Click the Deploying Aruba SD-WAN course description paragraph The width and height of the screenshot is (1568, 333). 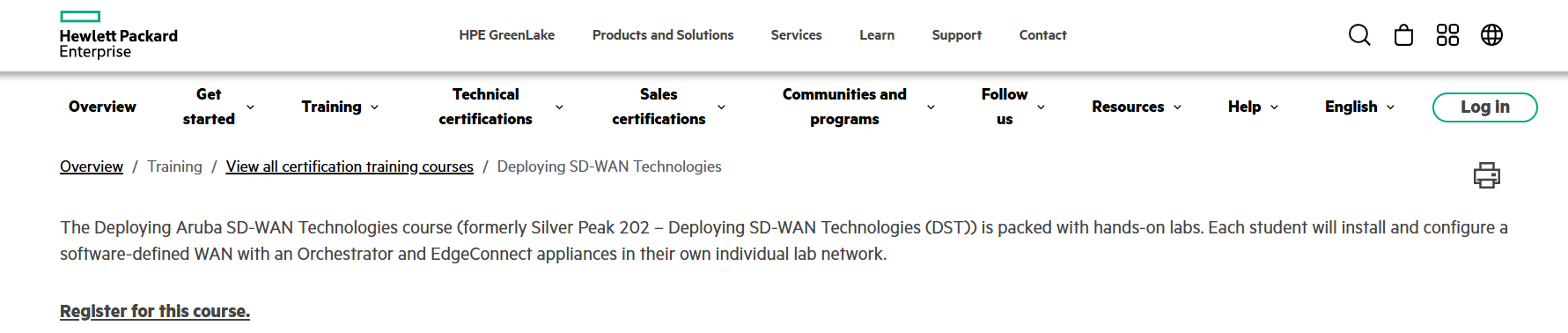pyautogui.click(x=784, y=240)
